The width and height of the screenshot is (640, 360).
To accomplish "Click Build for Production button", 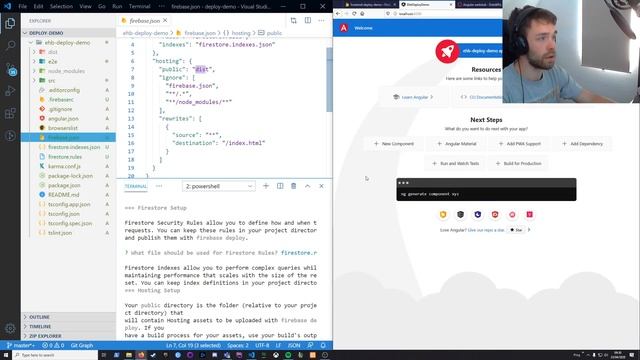I will [518, 163].
